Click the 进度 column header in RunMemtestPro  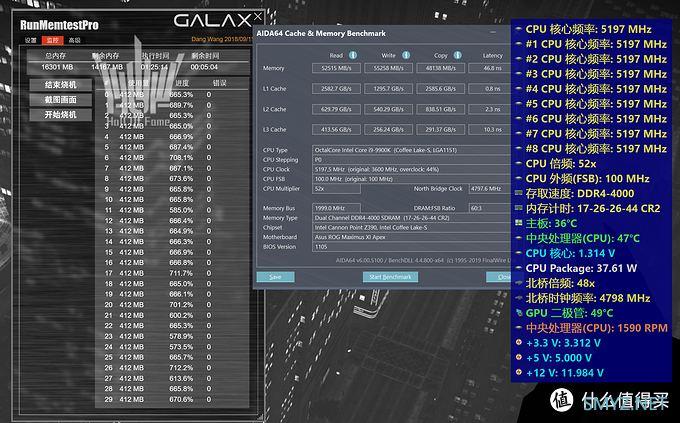pos(182,83)
